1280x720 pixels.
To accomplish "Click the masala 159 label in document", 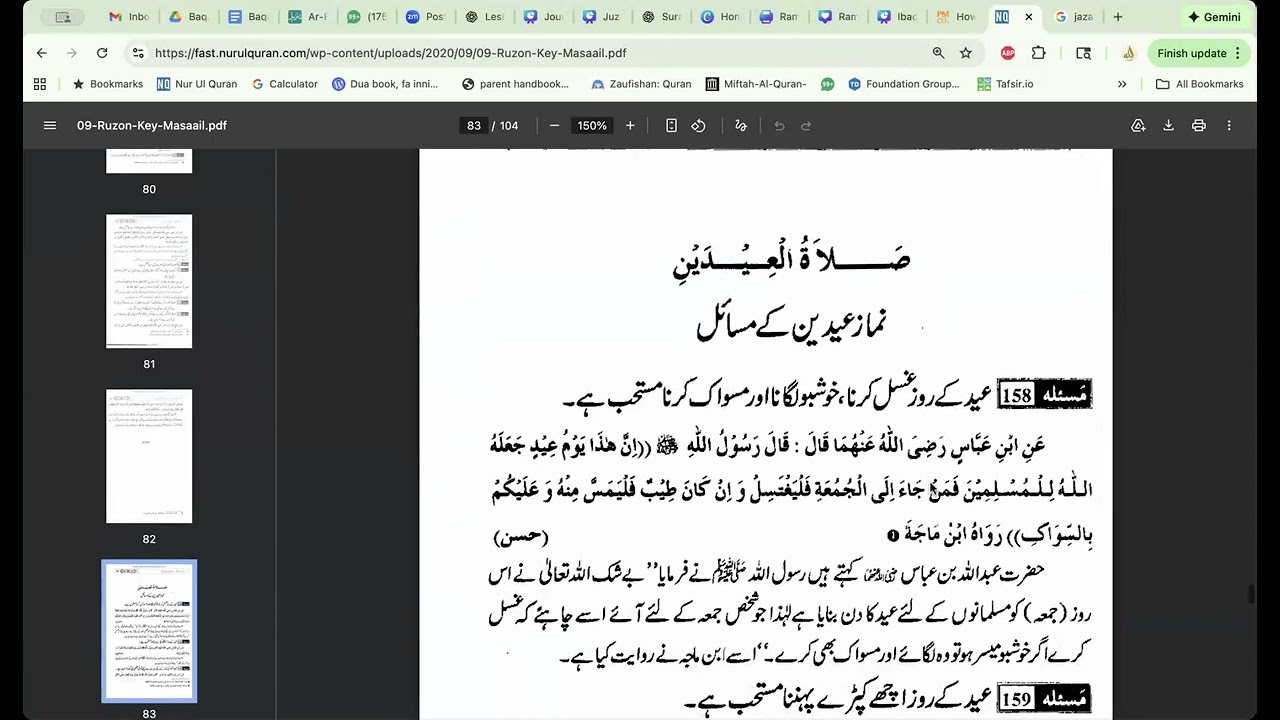I will click(x=1045, y=699).
